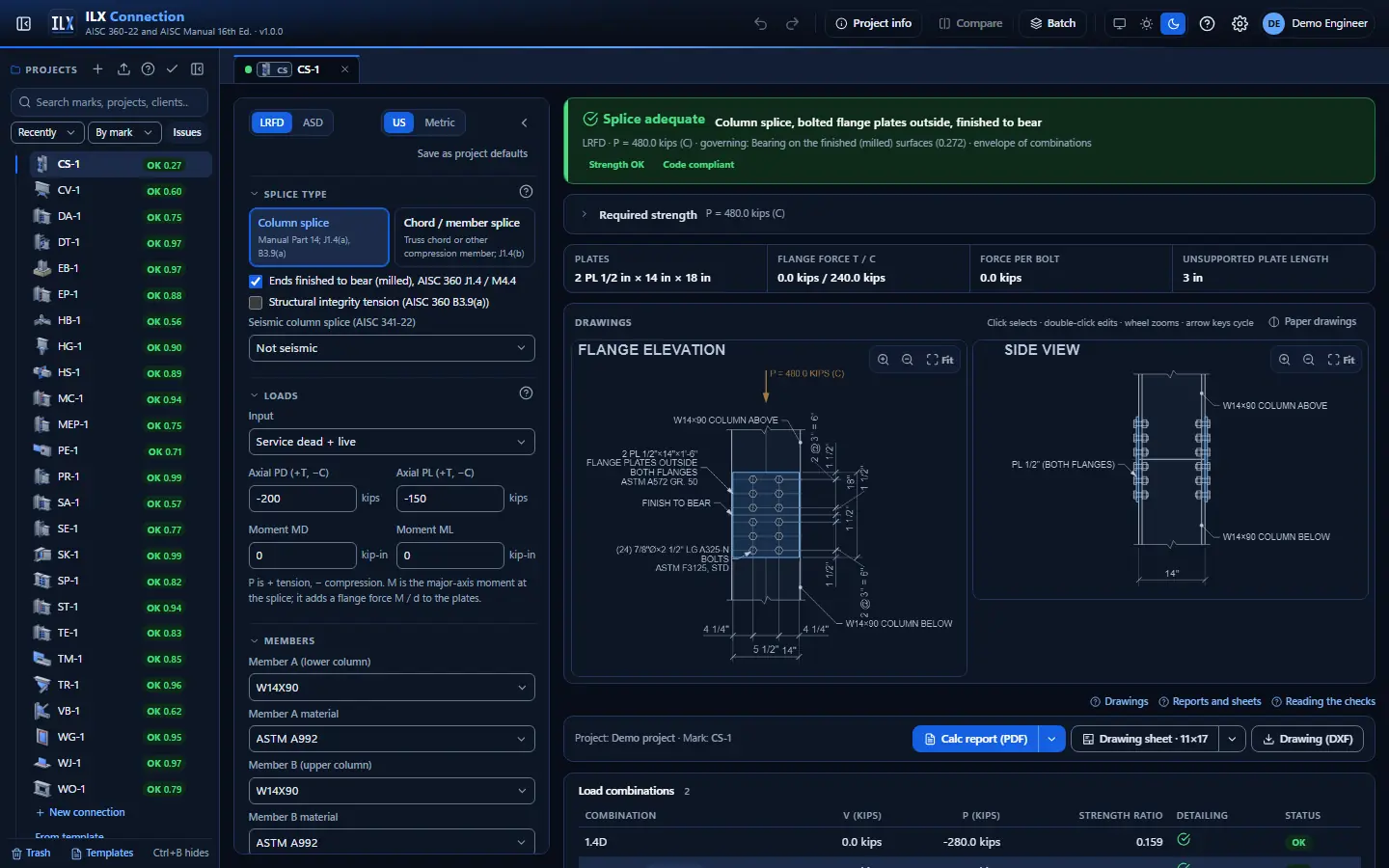
Task: Click the Axial PD input field
Action: (x=303, y=499)
